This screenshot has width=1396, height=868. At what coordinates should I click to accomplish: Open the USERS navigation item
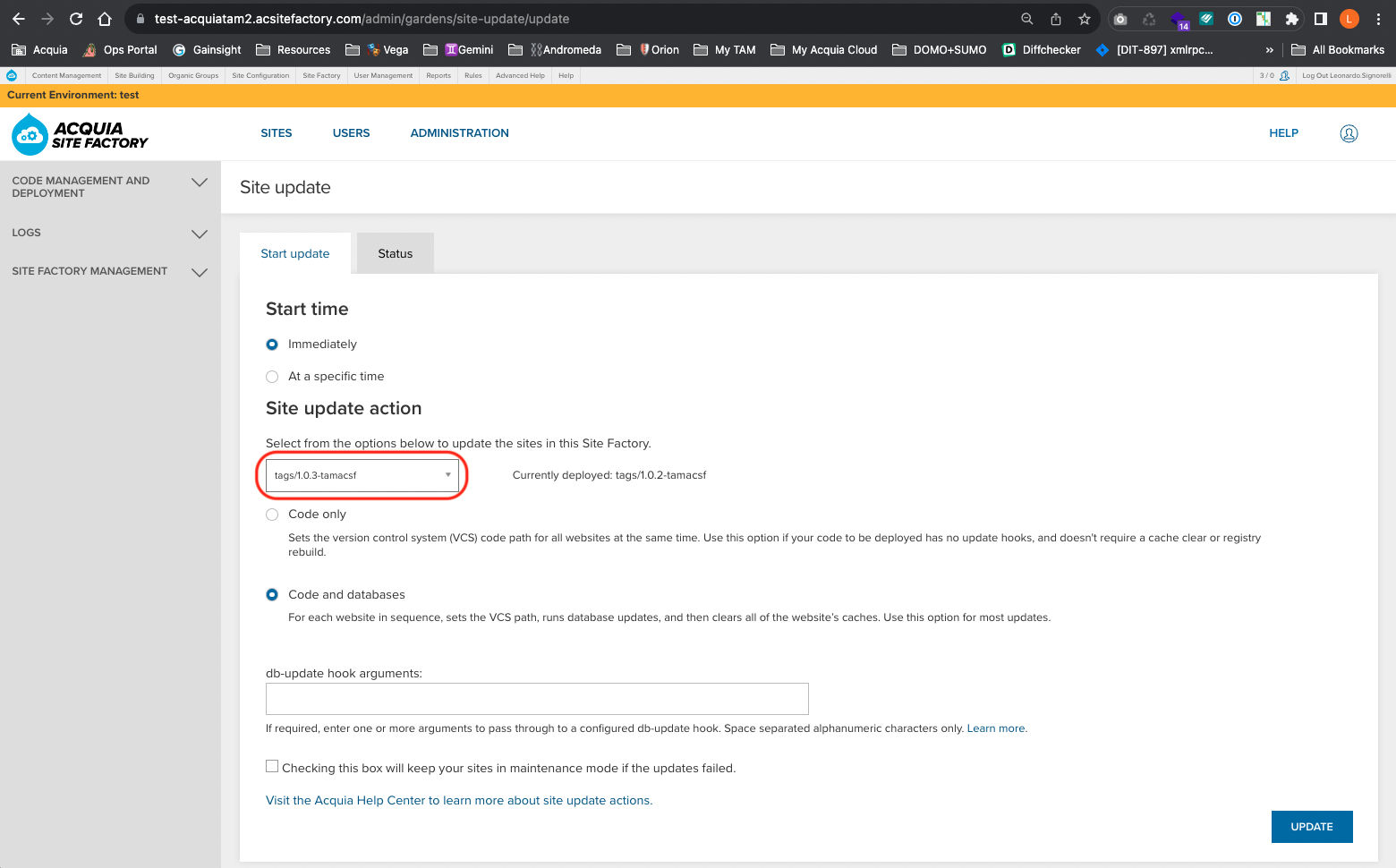click(x=351, y=133)
